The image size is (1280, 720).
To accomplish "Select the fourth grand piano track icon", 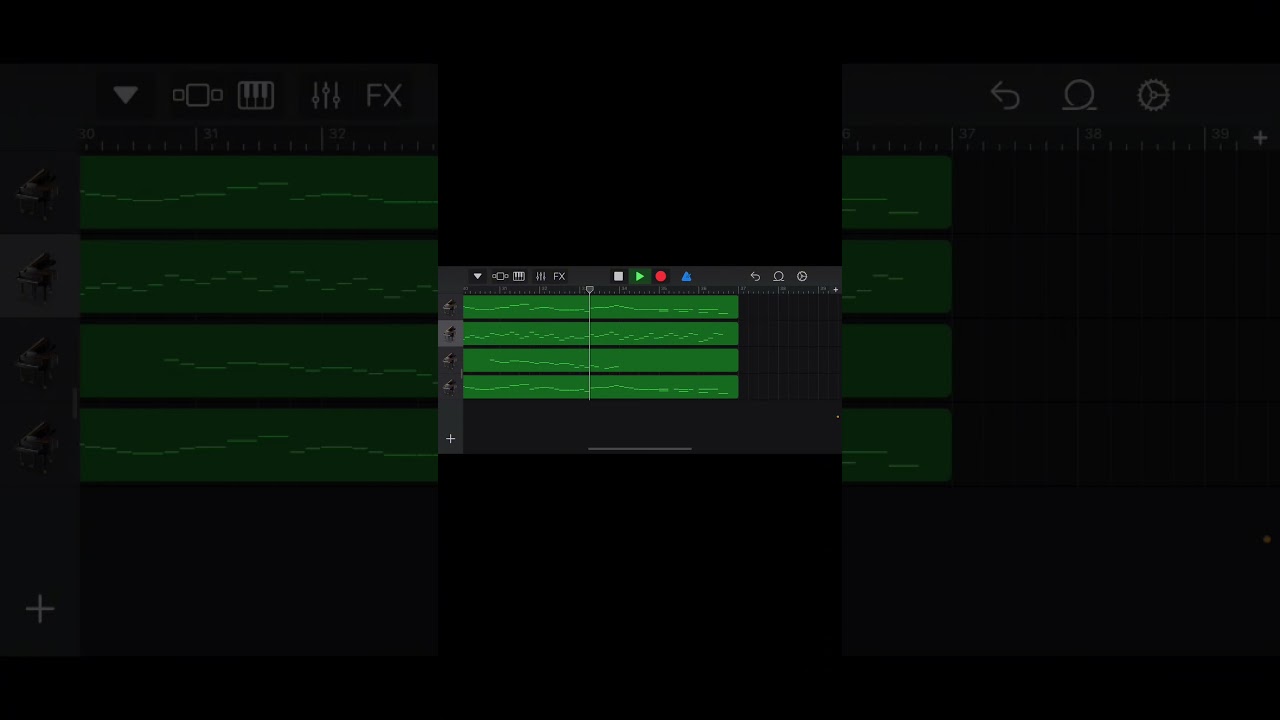I will 450,387.
